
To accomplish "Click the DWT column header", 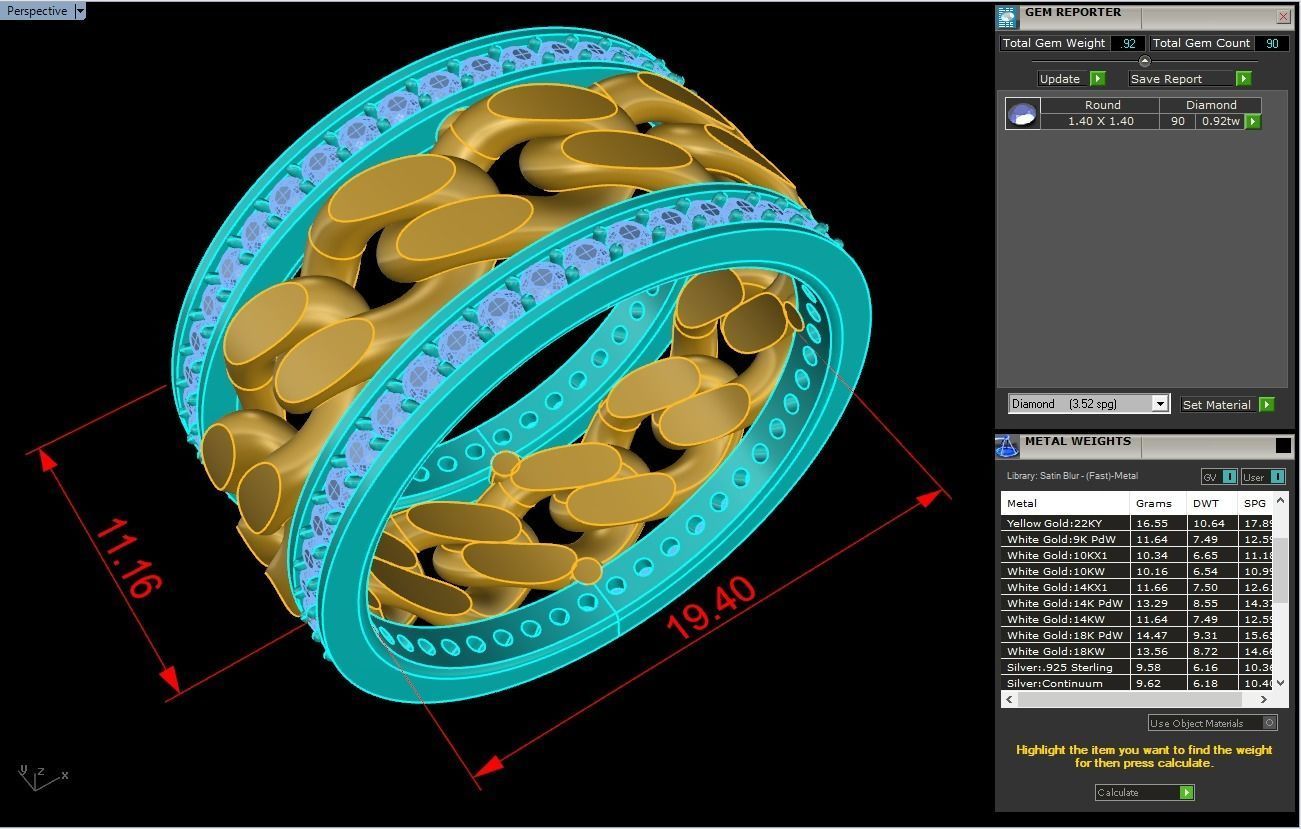I will click(x=1212, y=503).
